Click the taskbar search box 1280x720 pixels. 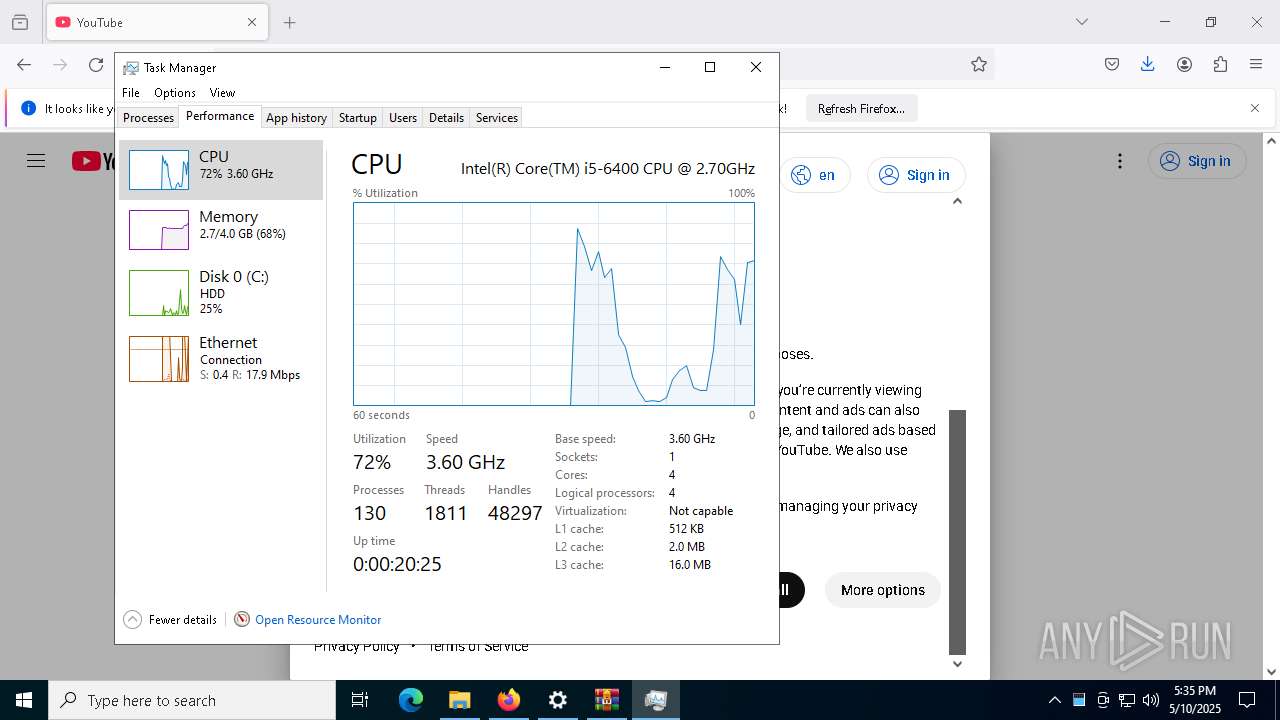point(192,700)
